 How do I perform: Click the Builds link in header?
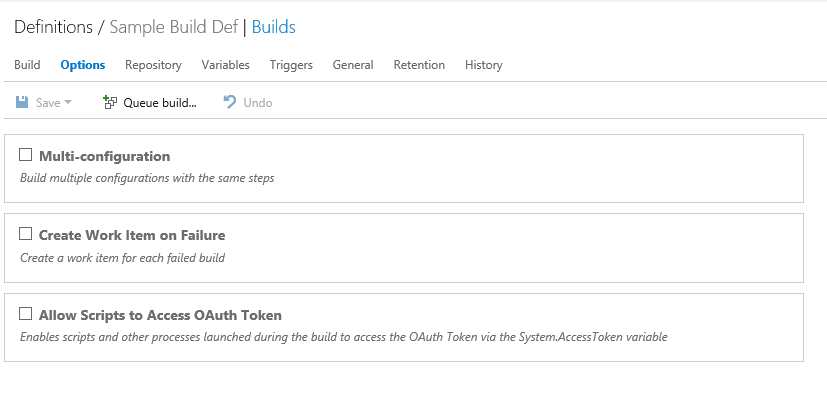(273, 27)
